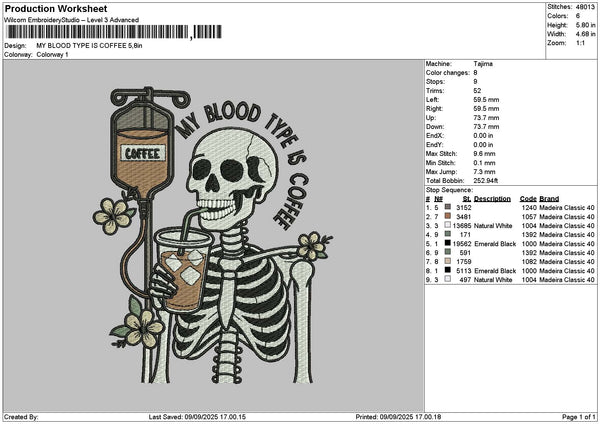Choose the black swatch beside stitch count 5113
This screenshot has width=600, height=424.
coord(447,270)
